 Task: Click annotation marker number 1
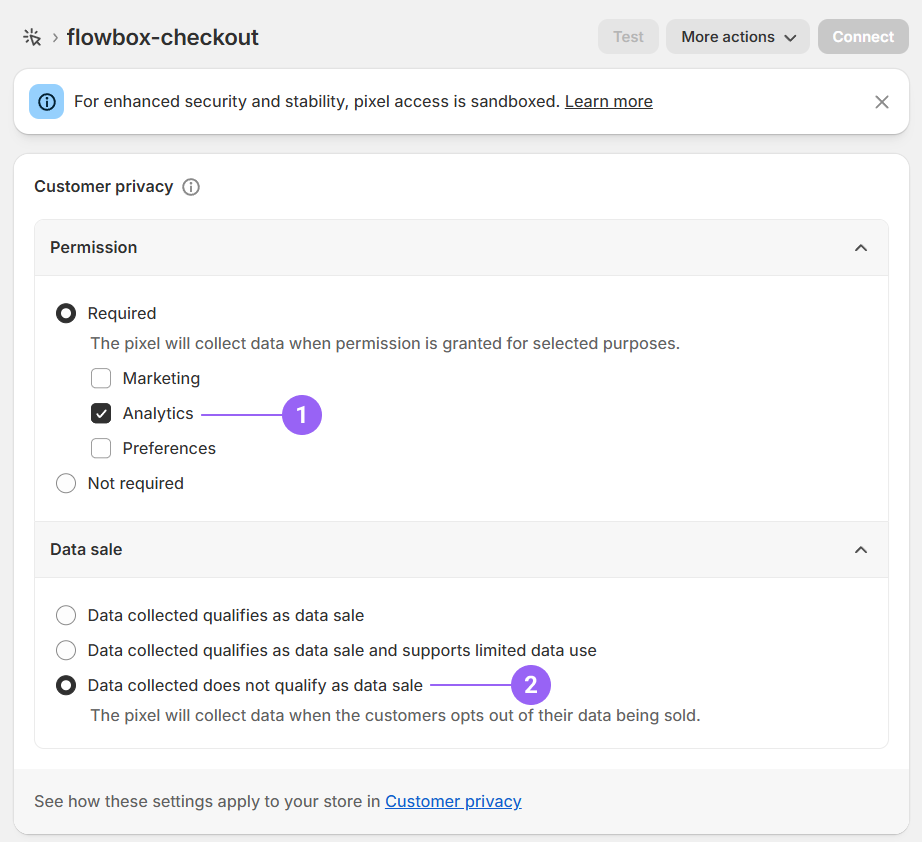pyautogui.click(x=301, y=414)
